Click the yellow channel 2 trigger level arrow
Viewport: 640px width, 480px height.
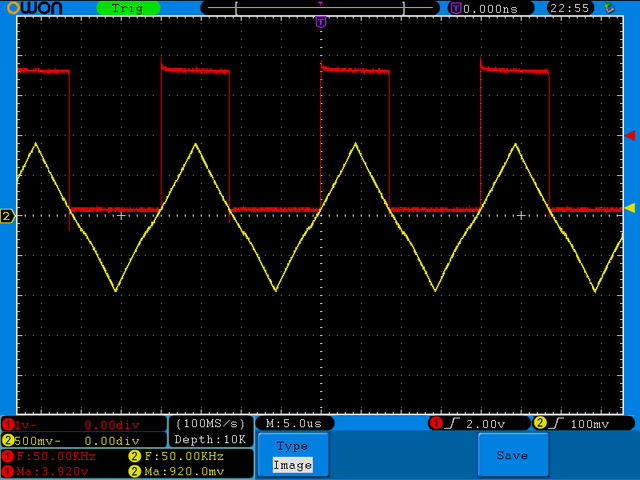630,208
